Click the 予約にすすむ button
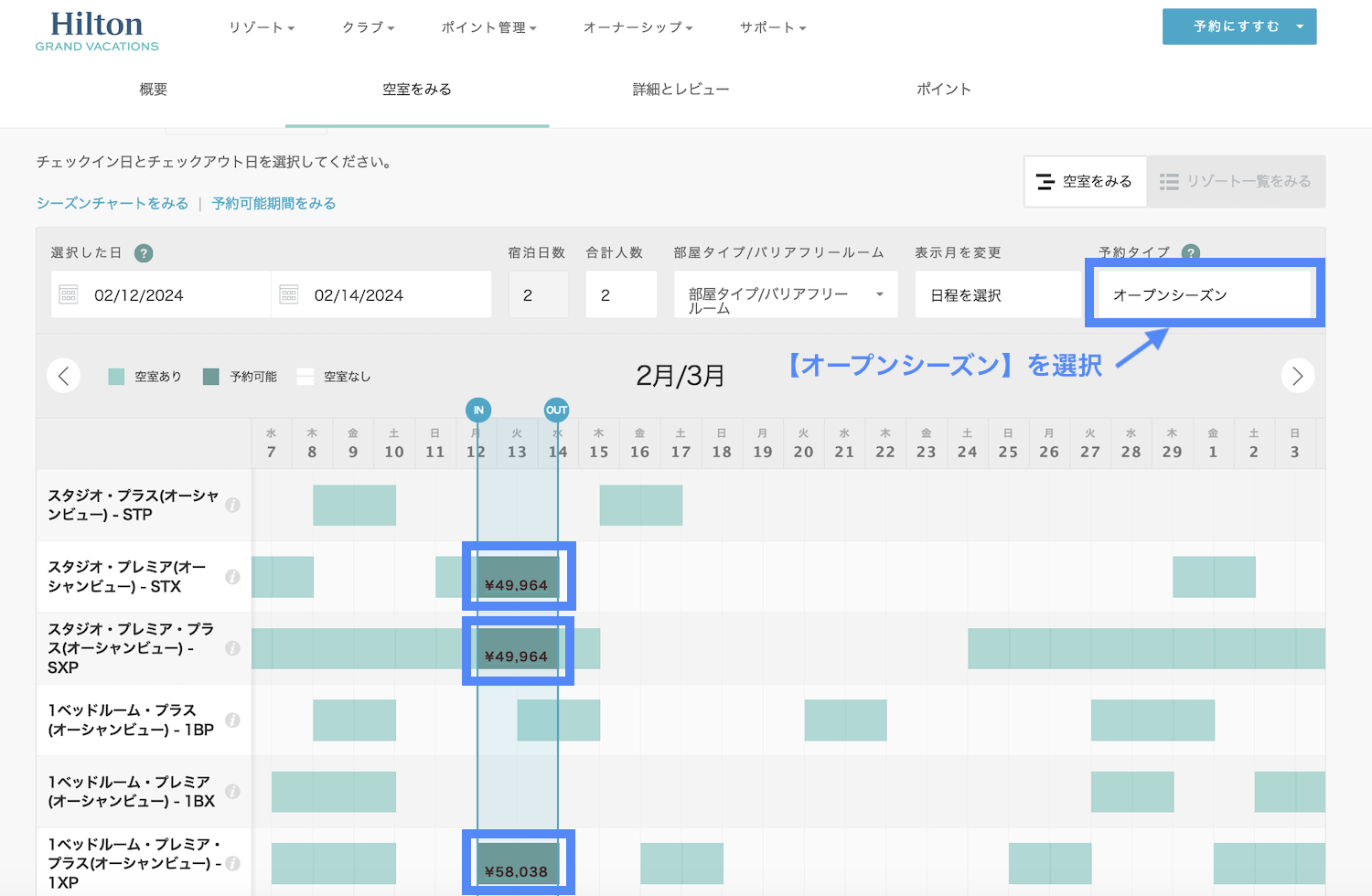 (1239, 27)
